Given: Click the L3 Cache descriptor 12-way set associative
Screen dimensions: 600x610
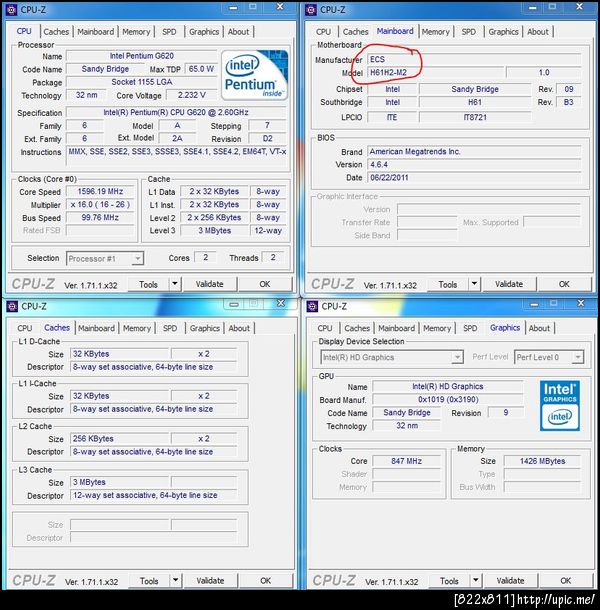Looking at the screenshot, I should pos(153,495).
